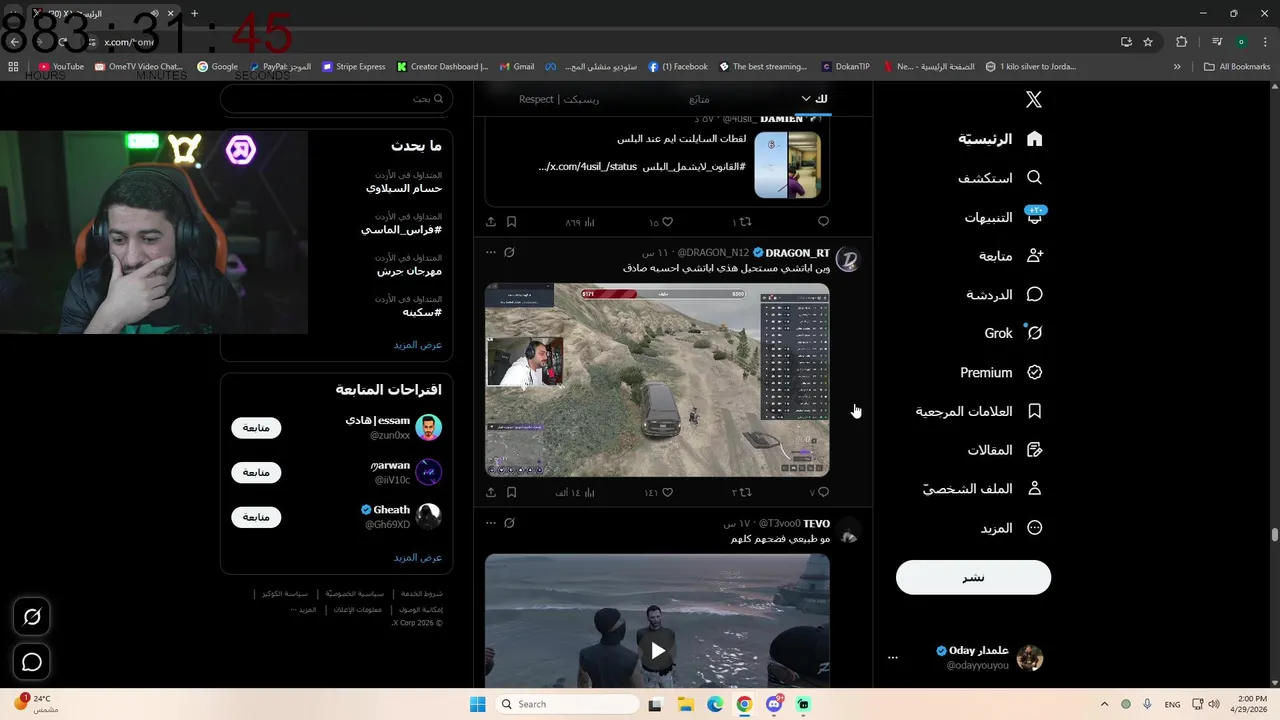Open more options on TEVO post

click(x=491, y=523)
